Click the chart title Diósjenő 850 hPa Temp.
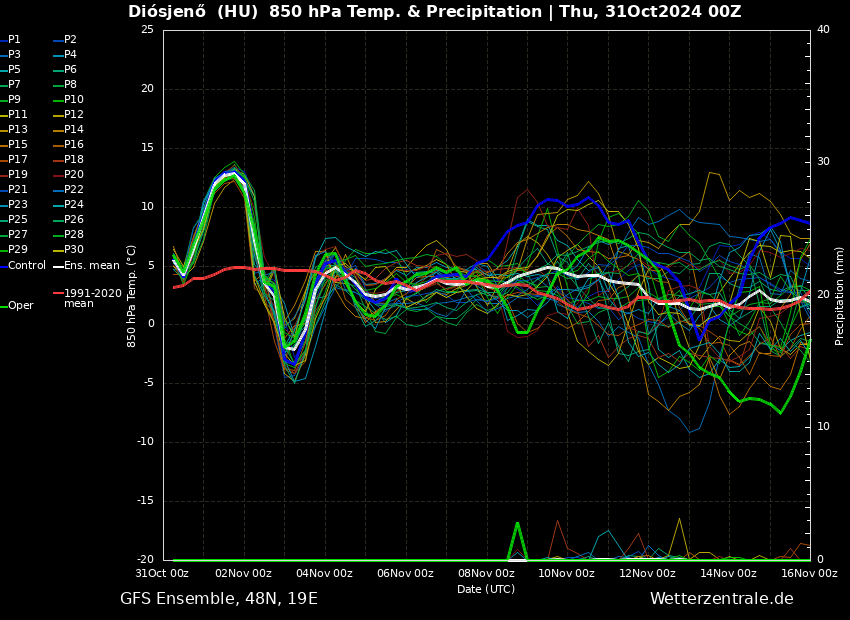The height and width of the screenshot is (620, 850). 434,12
